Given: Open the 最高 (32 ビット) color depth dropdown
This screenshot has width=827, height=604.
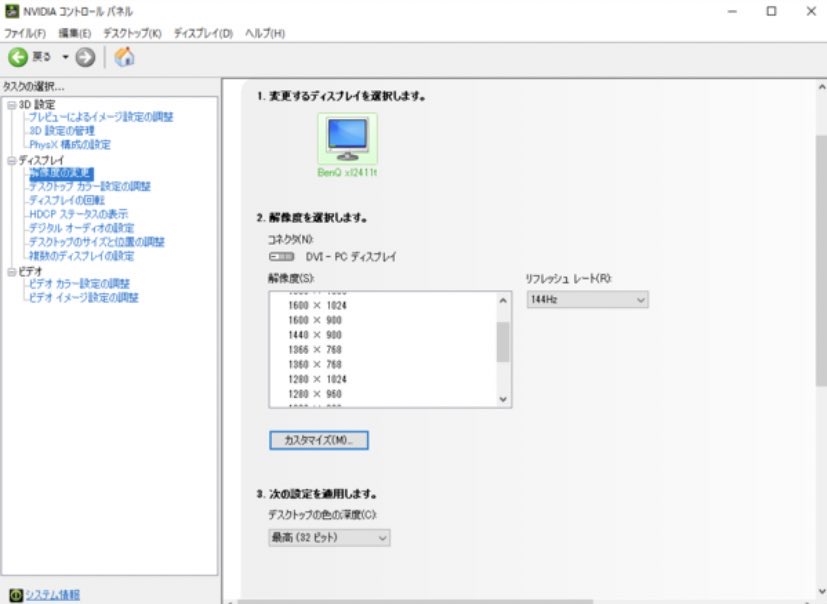Looking at the screenshot, I should click(329, 538).
